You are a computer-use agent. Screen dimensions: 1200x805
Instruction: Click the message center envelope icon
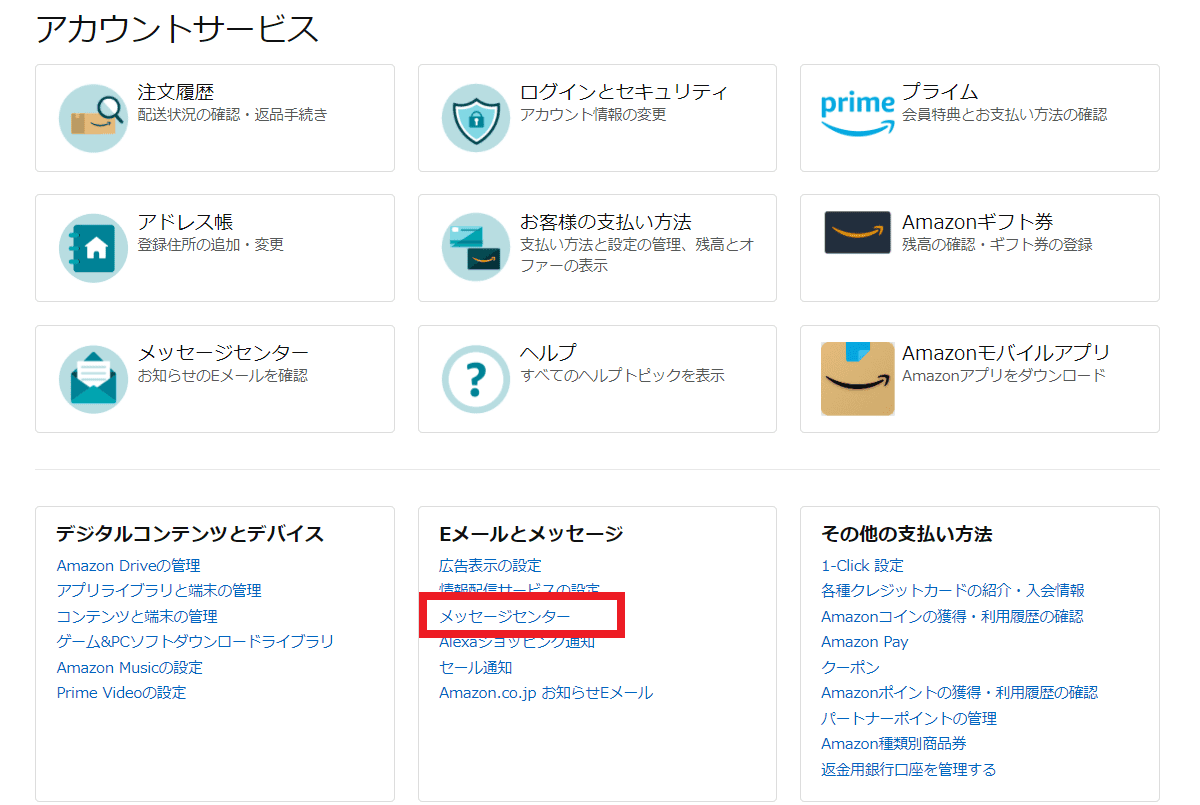(92, 379)
